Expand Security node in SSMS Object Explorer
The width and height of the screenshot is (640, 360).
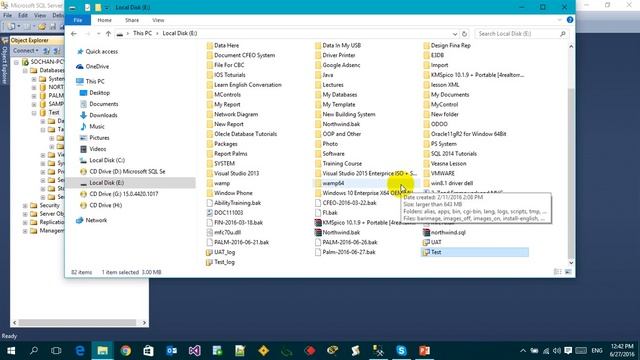(25, 205)
